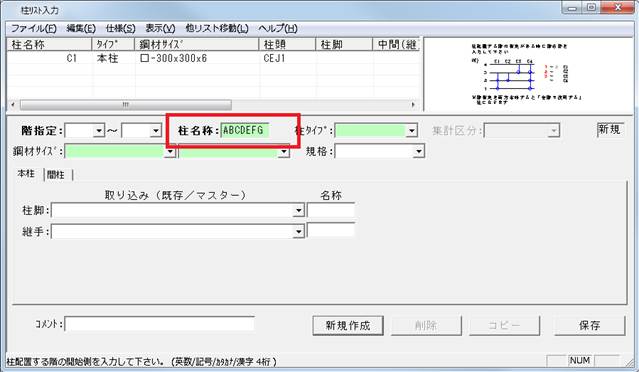The width and height of the screenshot is (639, 372).
Task: Expand the first 鋼材サイズ dropdown
Action: (170, 152)
